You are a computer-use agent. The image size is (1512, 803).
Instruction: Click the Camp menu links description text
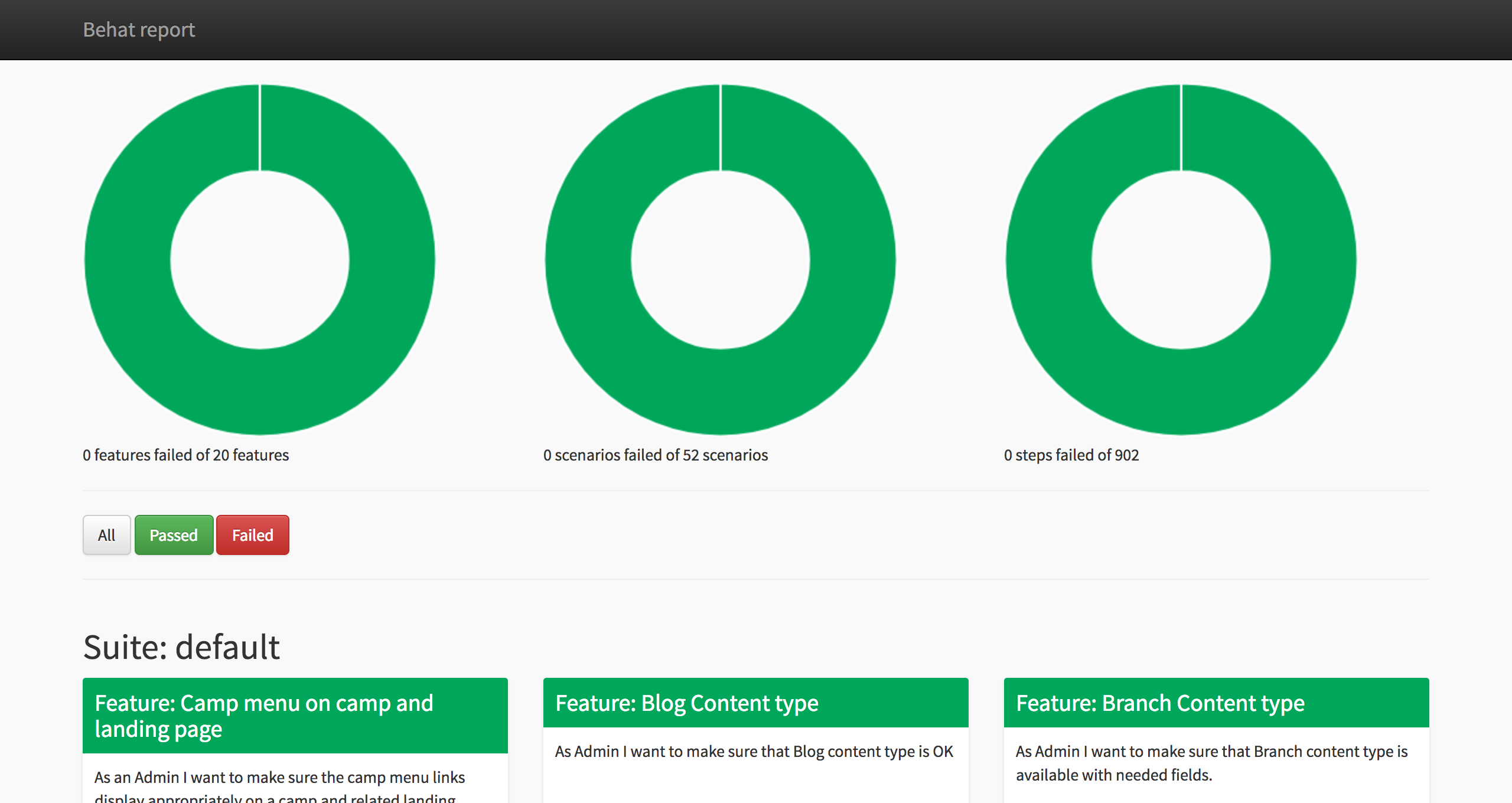(279, 778)
